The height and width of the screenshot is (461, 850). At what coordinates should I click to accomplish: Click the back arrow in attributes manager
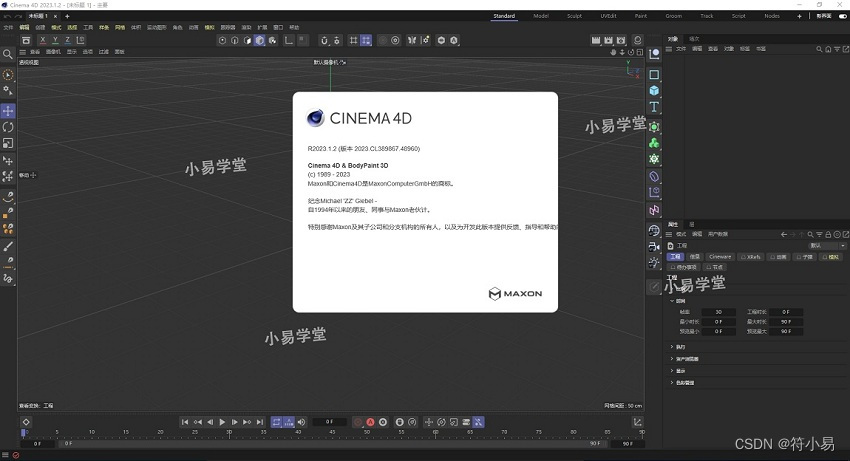pyautogui.click(x=784, y=234)
